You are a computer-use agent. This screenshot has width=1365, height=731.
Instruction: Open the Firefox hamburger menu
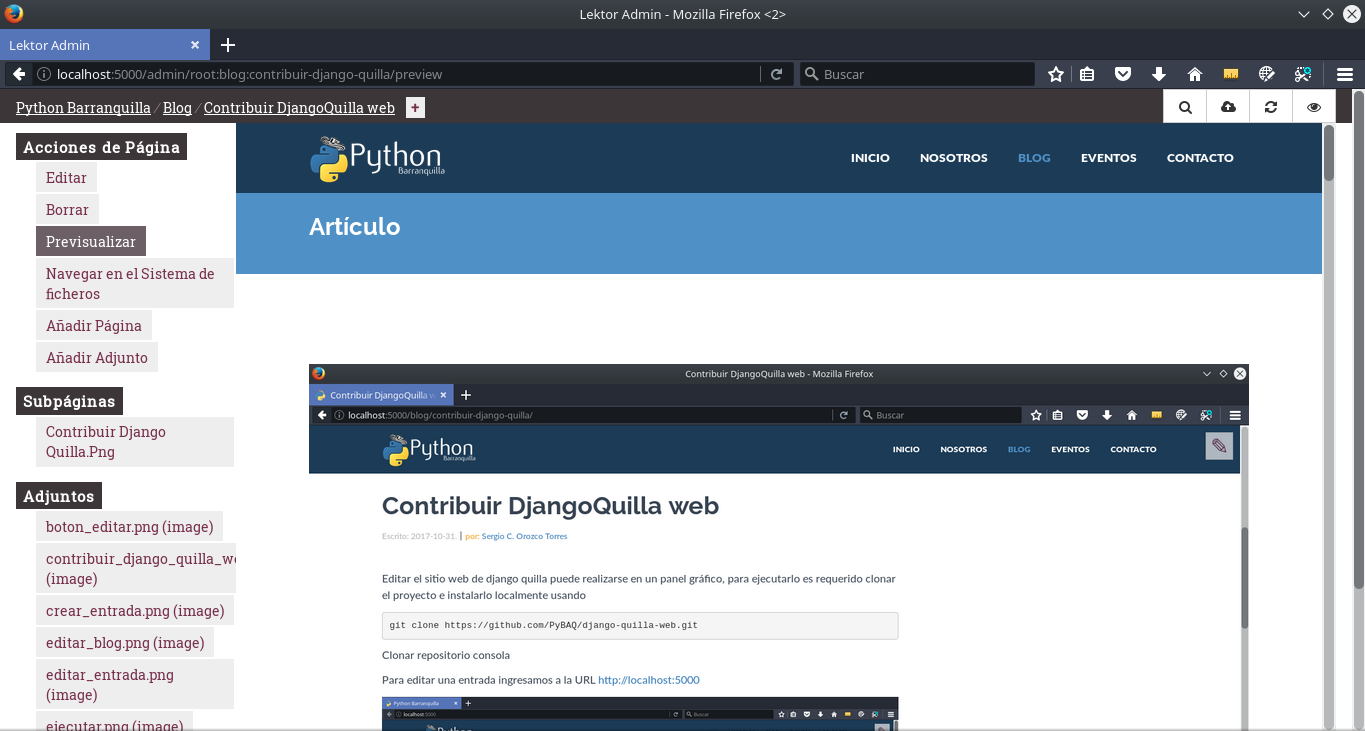[1345, 74]
